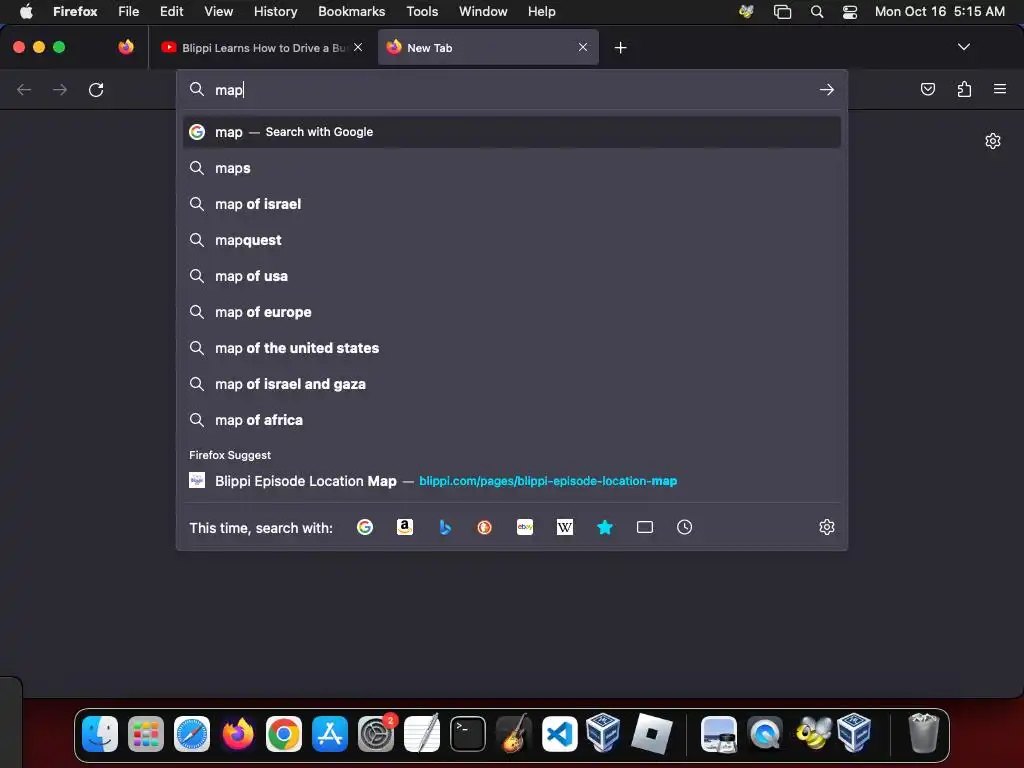Open the Extensions puzzle icon

(x=964, y=89)
